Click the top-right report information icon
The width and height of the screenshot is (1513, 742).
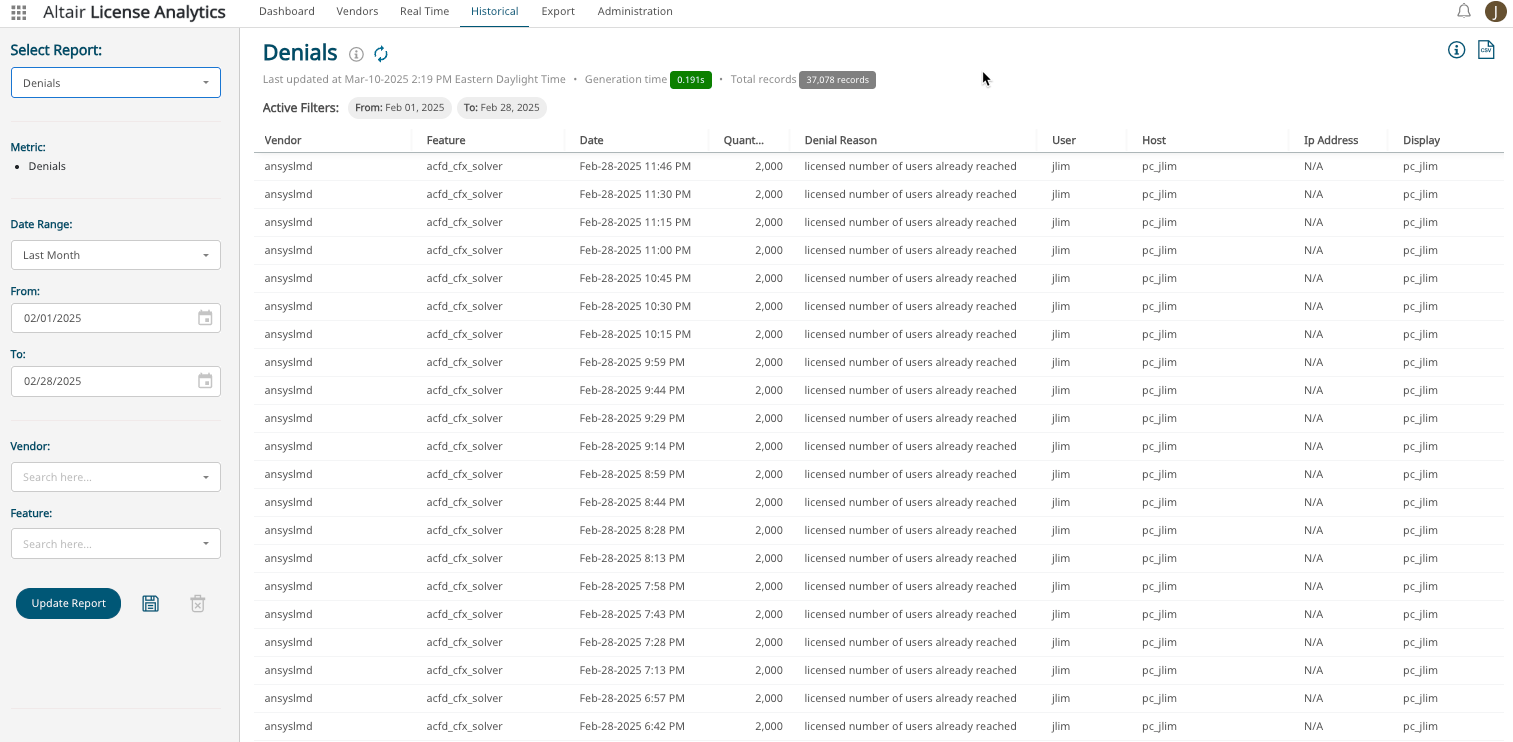pyautogui.click(x=1456, y=50)
